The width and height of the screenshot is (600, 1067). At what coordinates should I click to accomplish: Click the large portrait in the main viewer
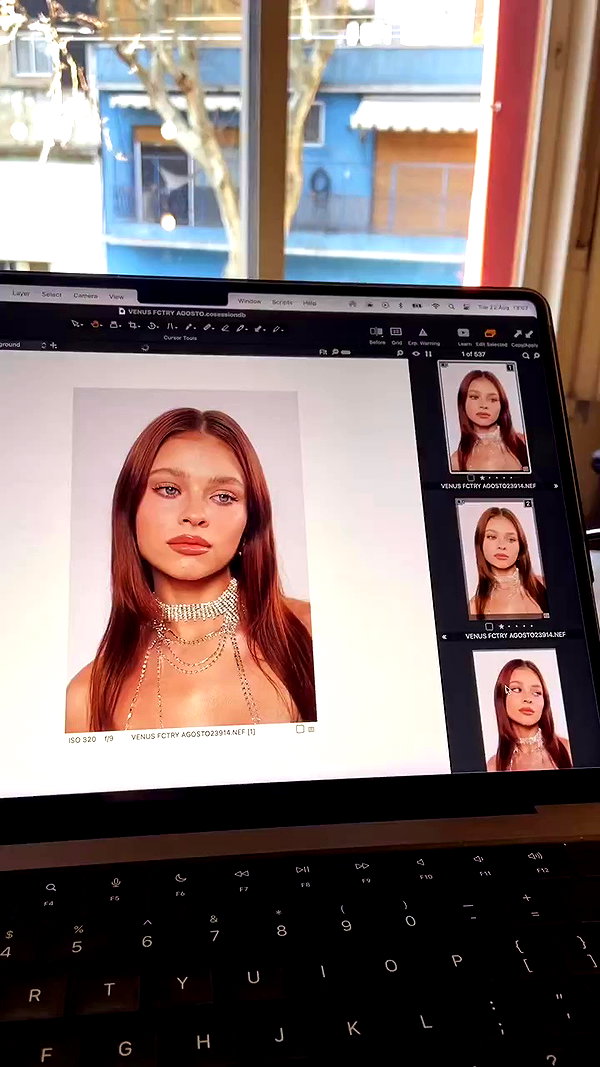click(x=190, y=559)
